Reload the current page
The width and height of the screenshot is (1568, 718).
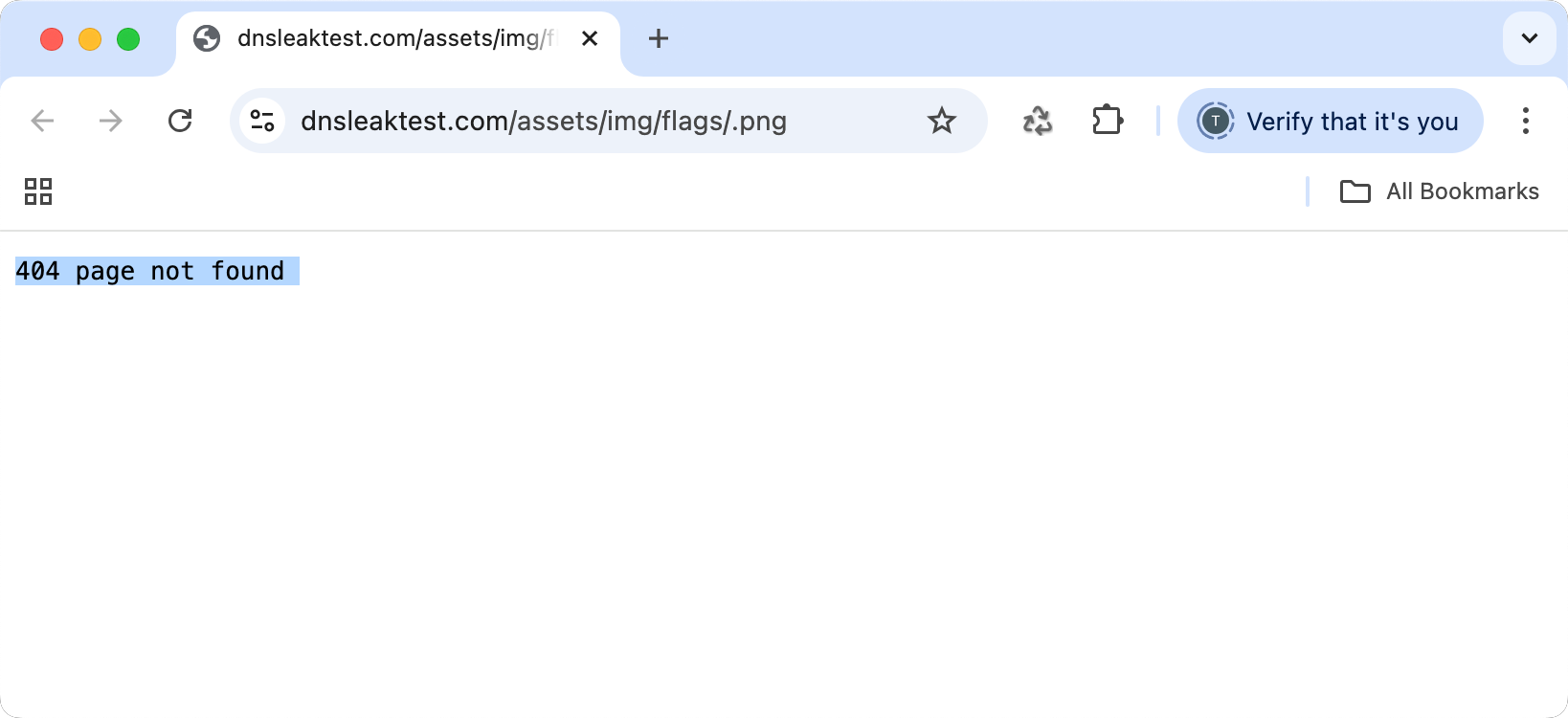tap(180, 121)
